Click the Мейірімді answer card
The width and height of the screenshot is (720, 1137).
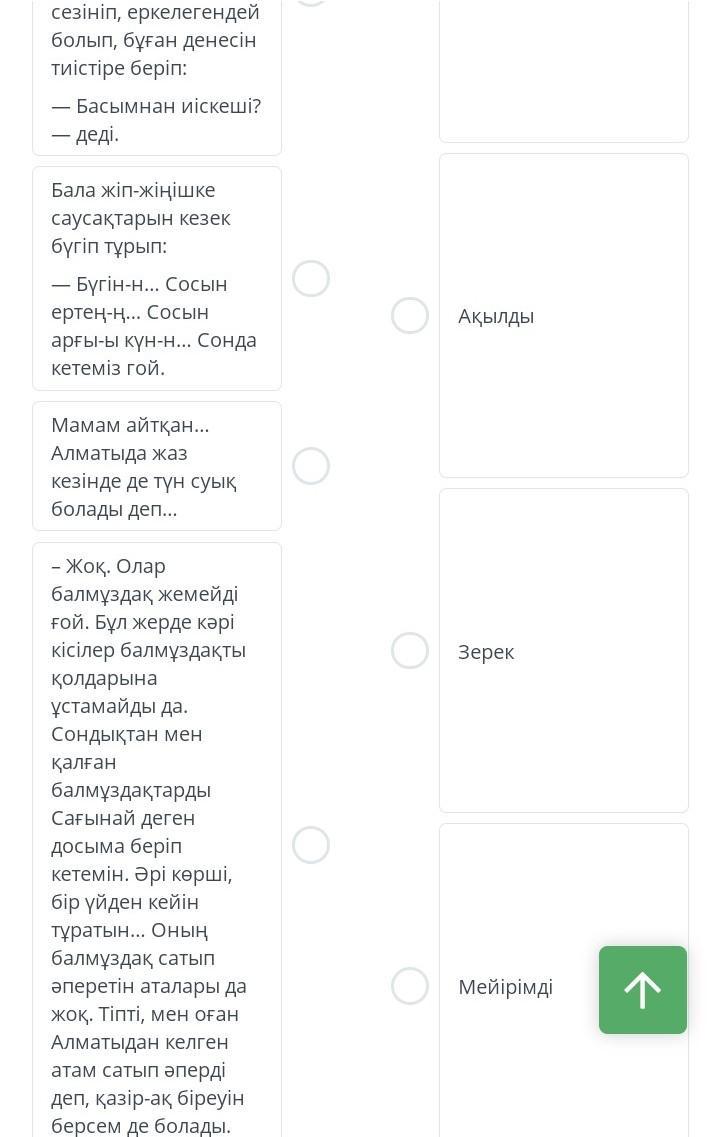pos(563,980)
